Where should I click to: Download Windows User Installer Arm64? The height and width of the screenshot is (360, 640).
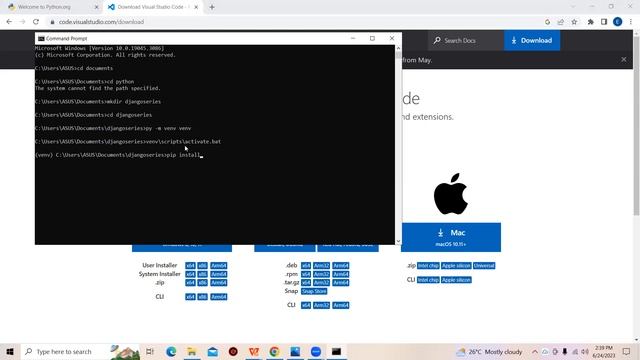pyautogui.click(x=219, y=266)
